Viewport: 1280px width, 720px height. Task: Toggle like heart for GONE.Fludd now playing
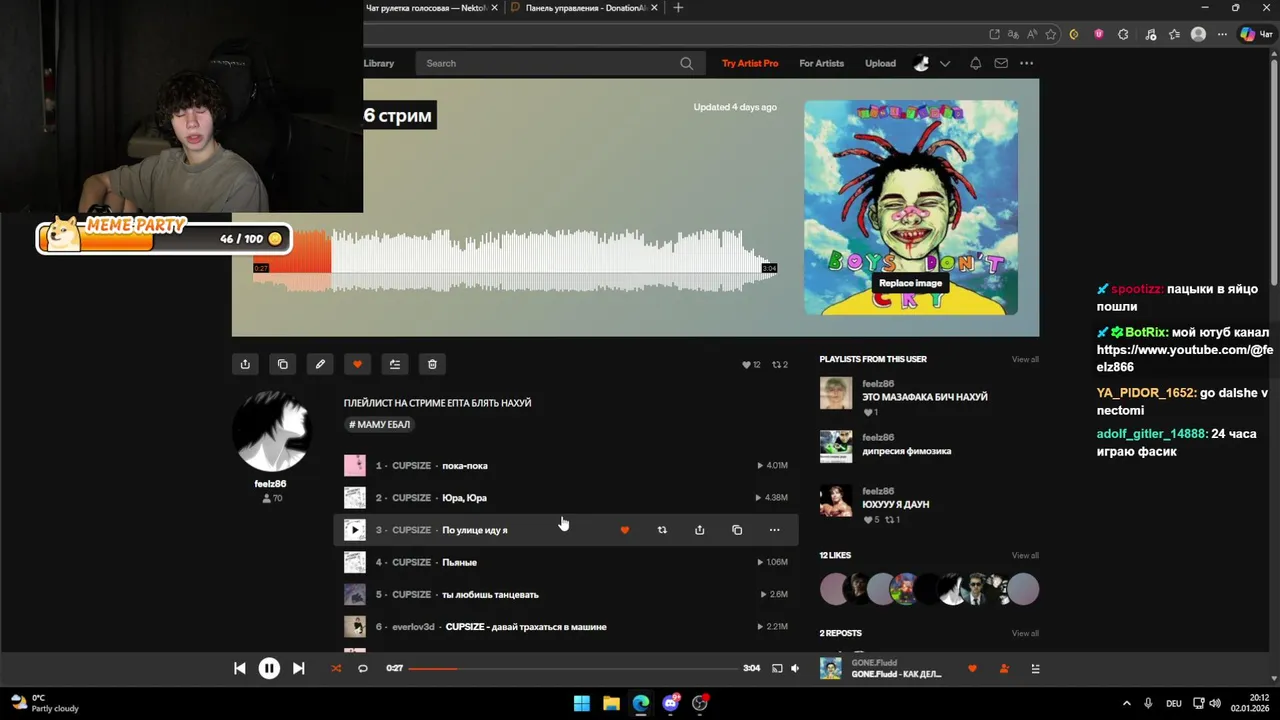click(x=972, y=668)
